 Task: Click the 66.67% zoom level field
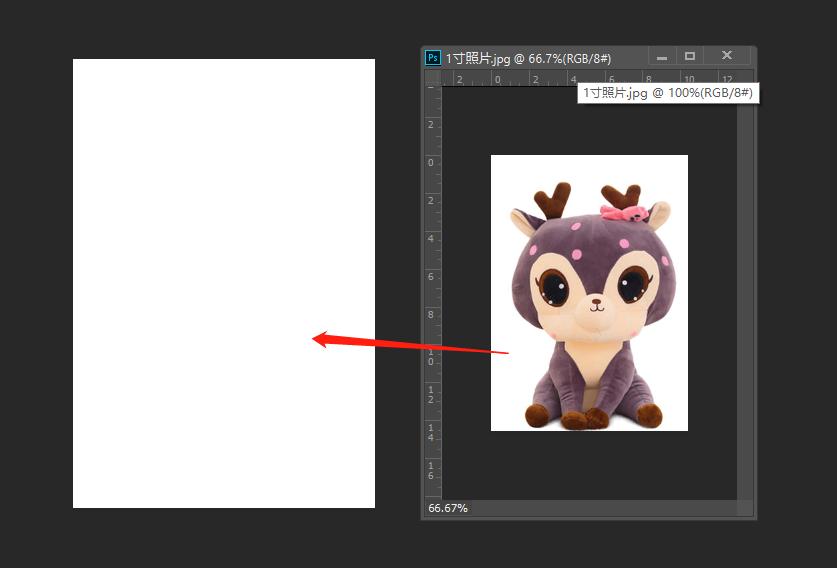tap(448, 509)
